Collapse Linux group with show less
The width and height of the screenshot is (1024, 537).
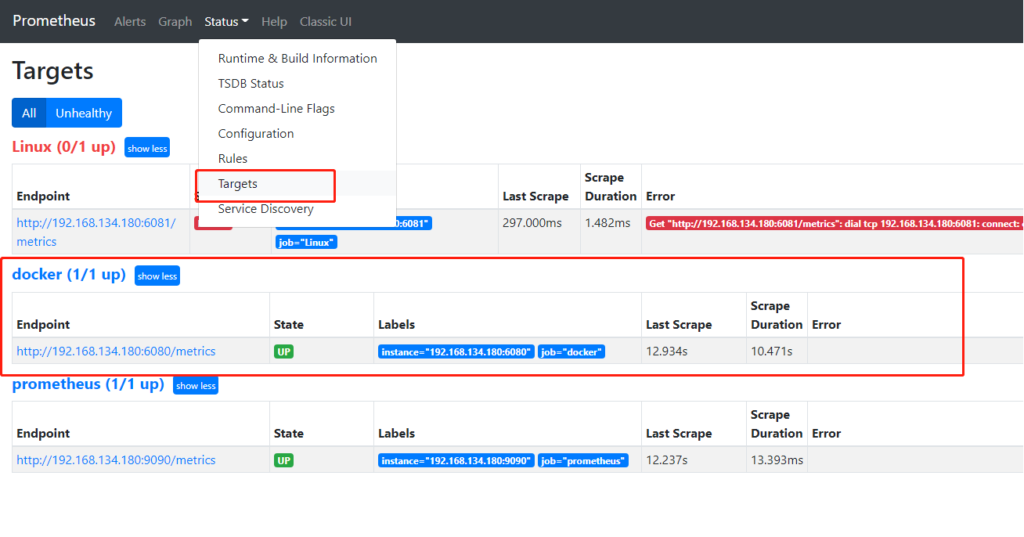(147, 148)
